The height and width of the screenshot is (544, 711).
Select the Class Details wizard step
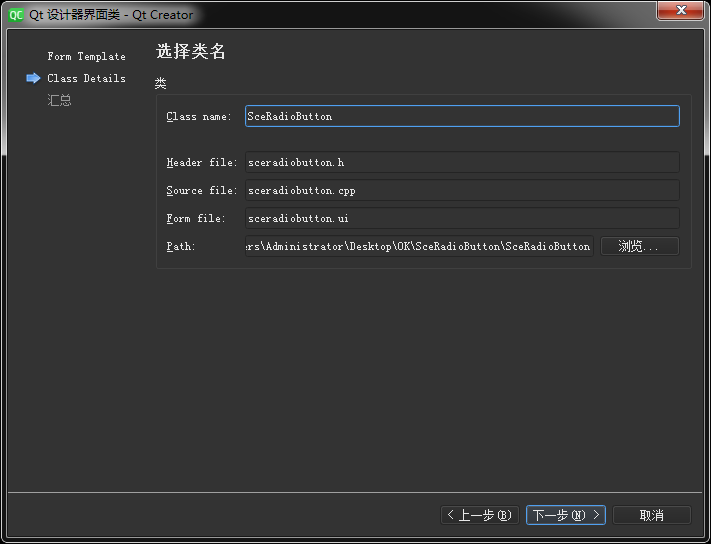(x=86, y=78)
